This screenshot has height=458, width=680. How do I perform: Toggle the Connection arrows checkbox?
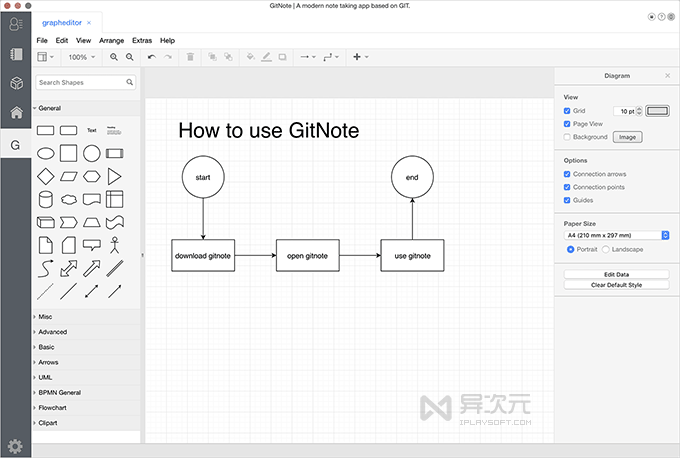[567, 174]
